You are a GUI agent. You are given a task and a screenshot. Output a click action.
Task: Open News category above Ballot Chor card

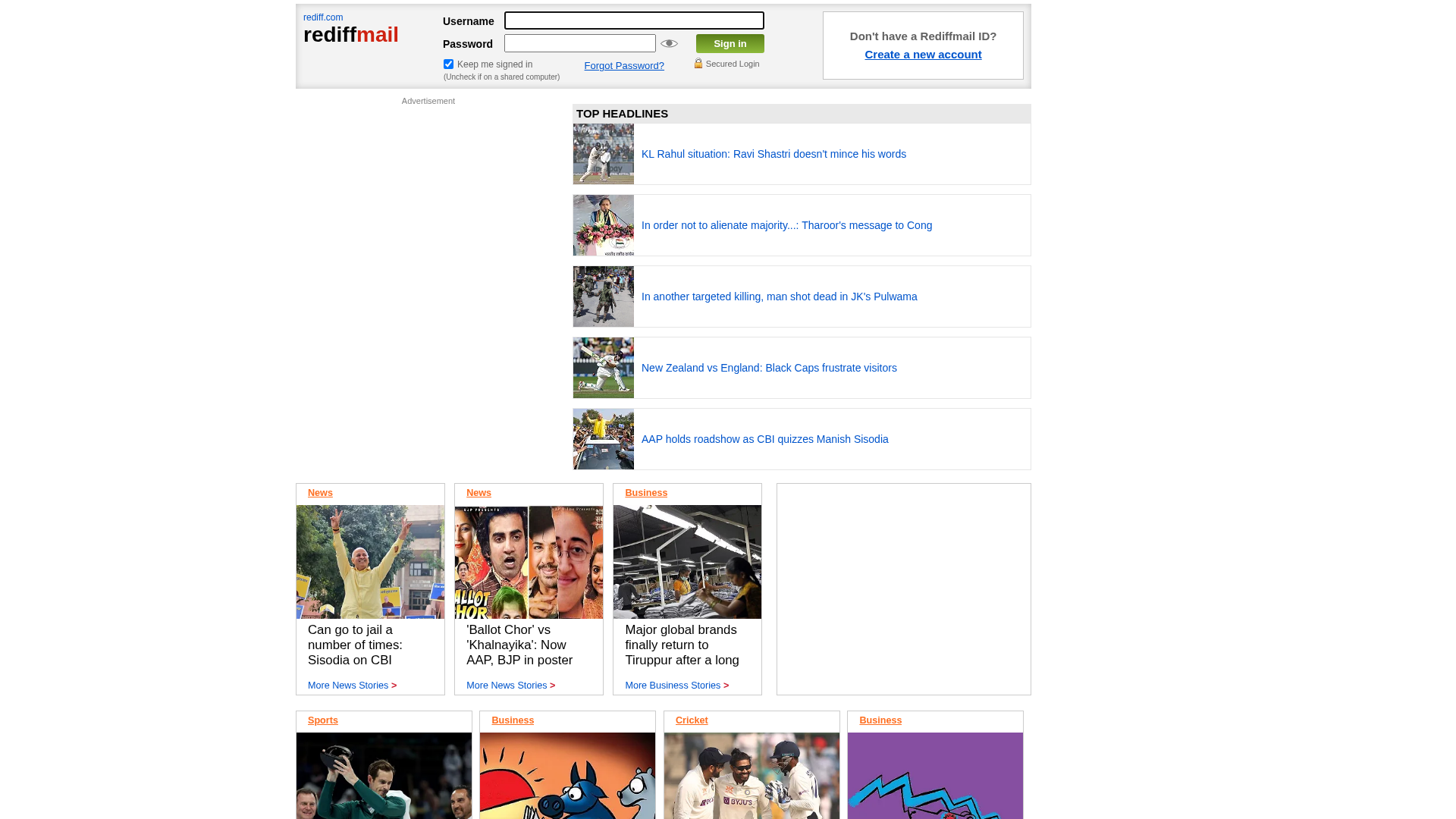(x=479, y=493)
